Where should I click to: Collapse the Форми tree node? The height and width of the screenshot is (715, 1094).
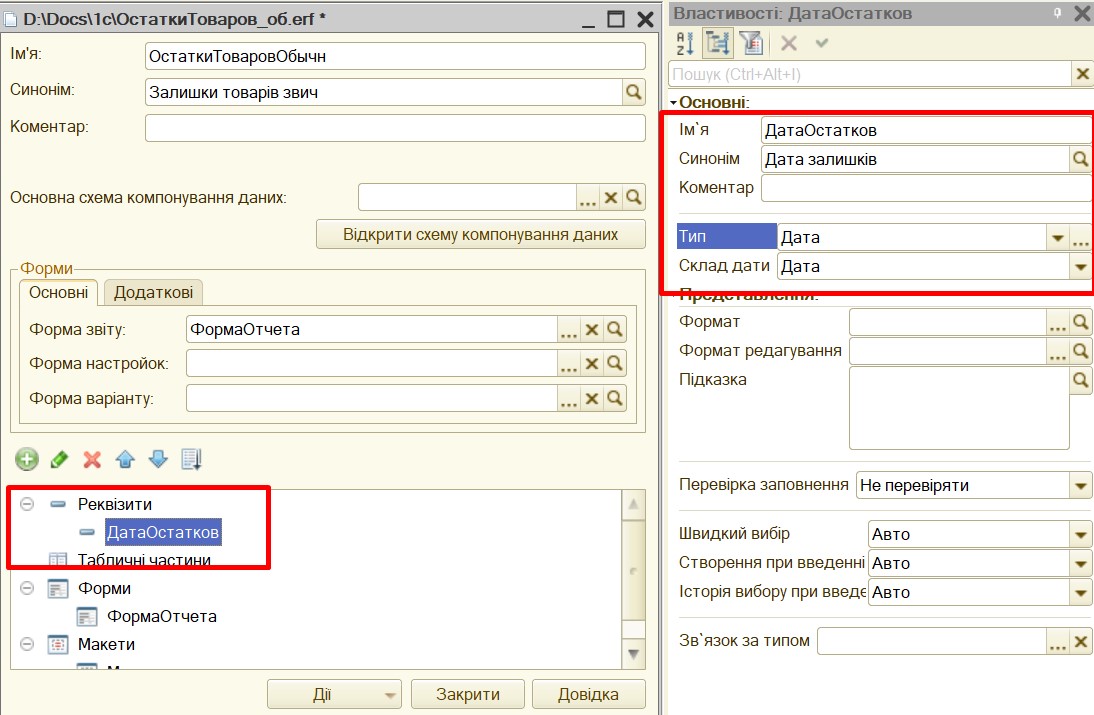point(27,588)
